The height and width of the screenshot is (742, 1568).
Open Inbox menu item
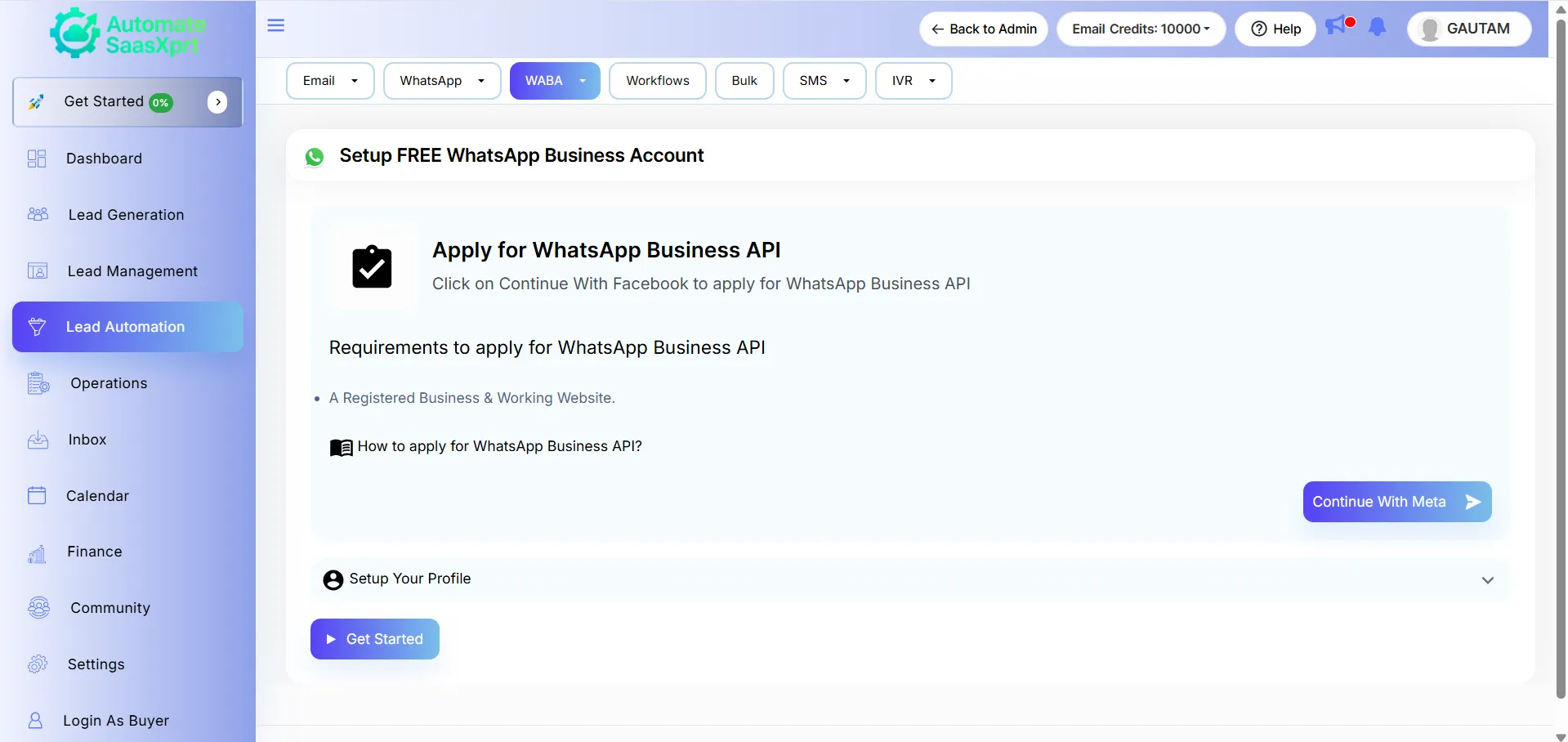(x=127, y=440)
